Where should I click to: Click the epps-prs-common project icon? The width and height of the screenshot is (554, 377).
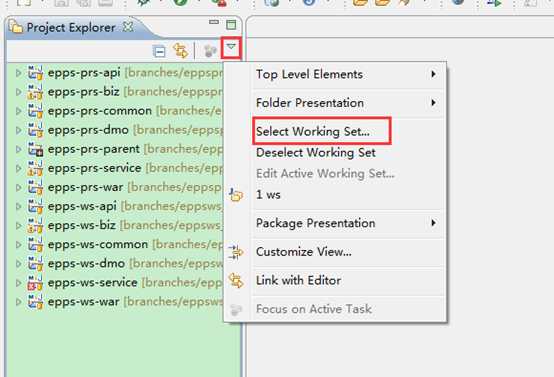[35, 111]
